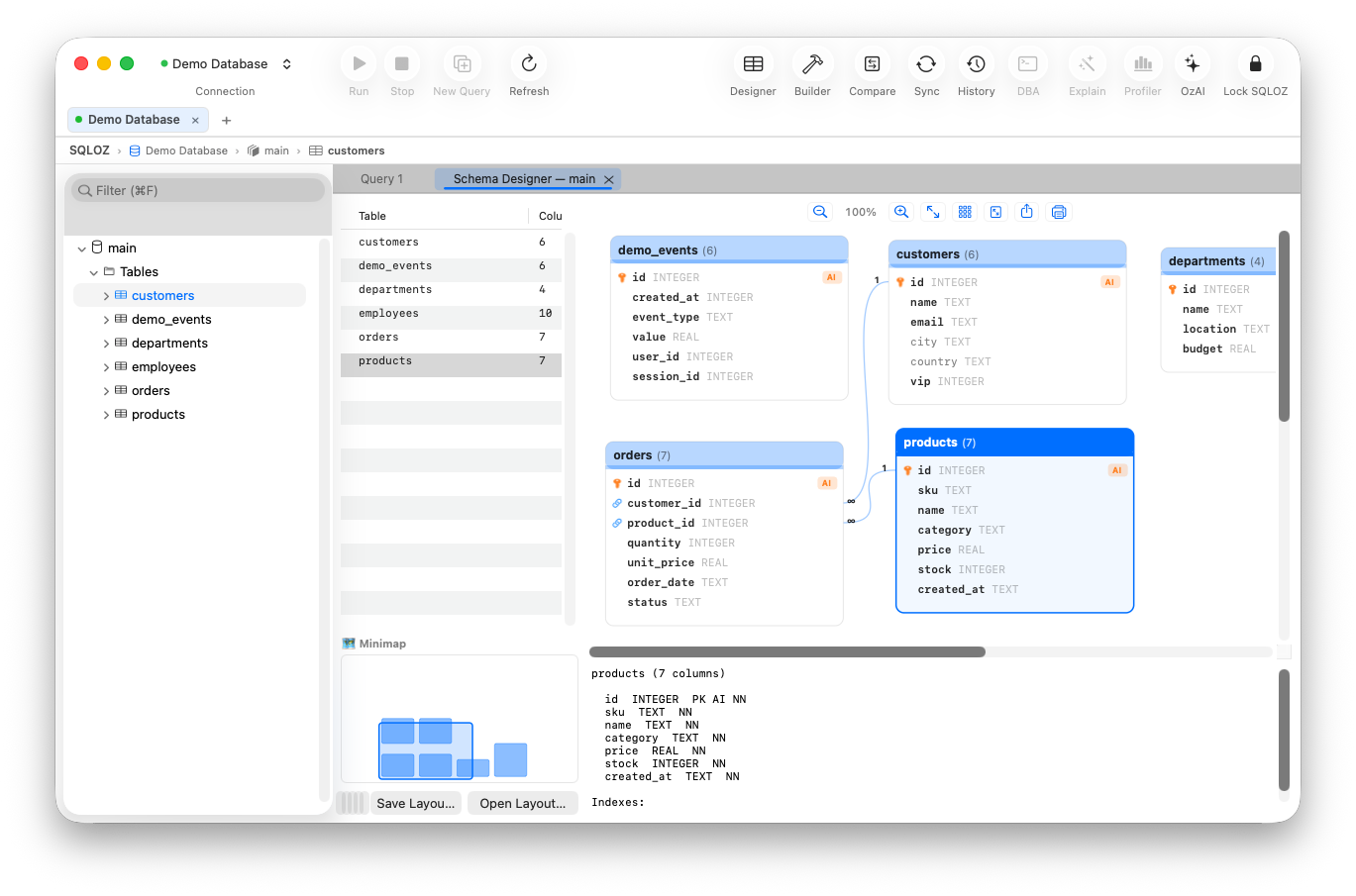The width and height of the screenshot is (1356, 896).
Task: Click the Open Layout button
Action: coord(523,803)
